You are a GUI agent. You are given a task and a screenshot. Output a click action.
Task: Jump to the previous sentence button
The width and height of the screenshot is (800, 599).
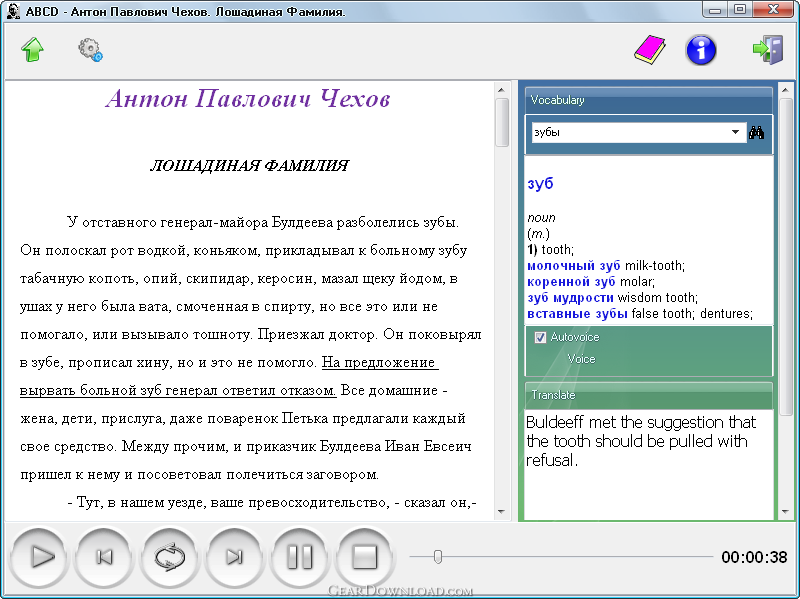tap(104, 557)
